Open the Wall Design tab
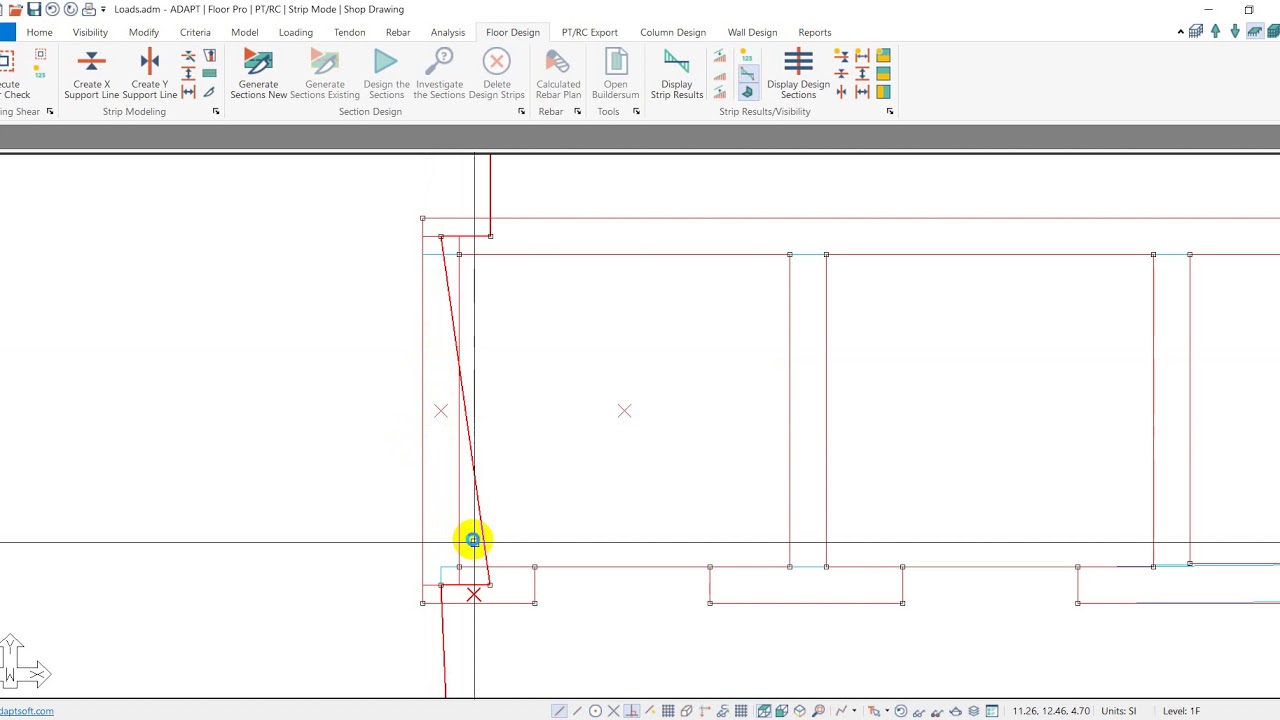 point(752,32)
